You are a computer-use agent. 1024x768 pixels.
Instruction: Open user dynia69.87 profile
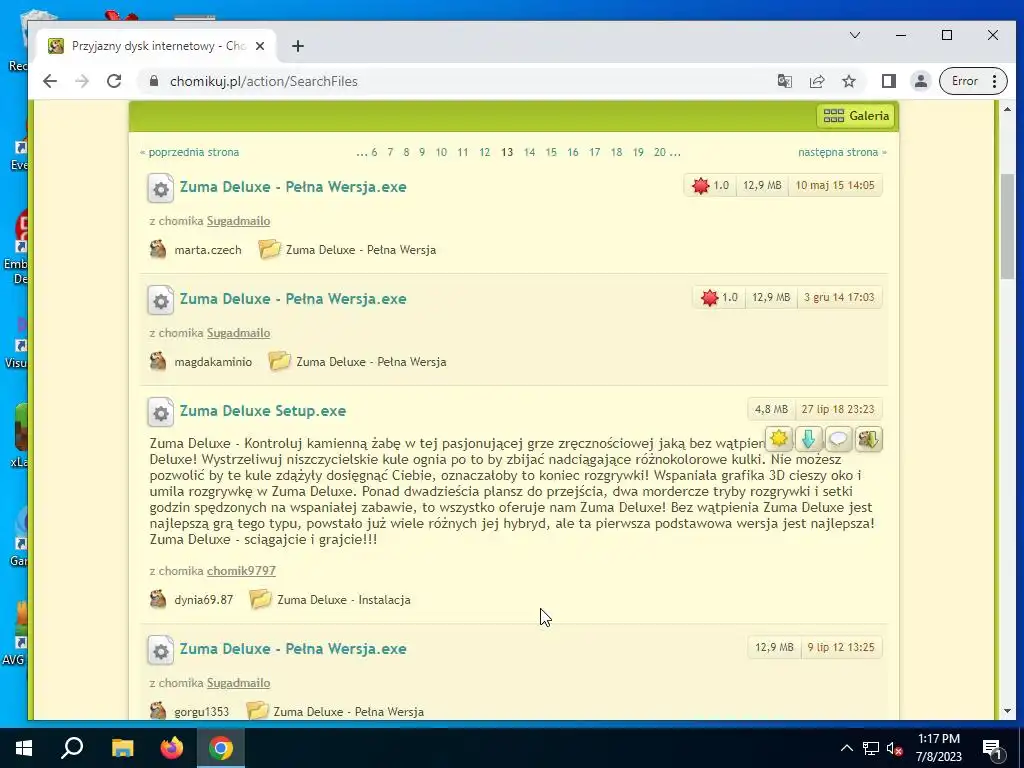coord(204,600)
